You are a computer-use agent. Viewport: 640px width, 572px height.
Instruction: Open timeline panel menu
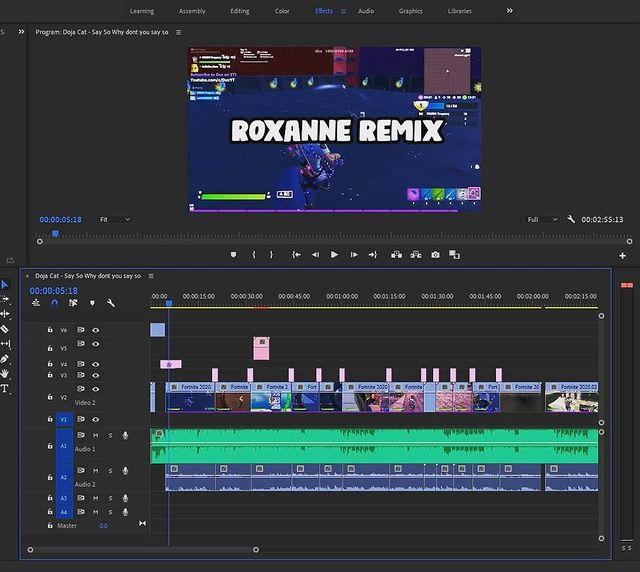[151, 276]
